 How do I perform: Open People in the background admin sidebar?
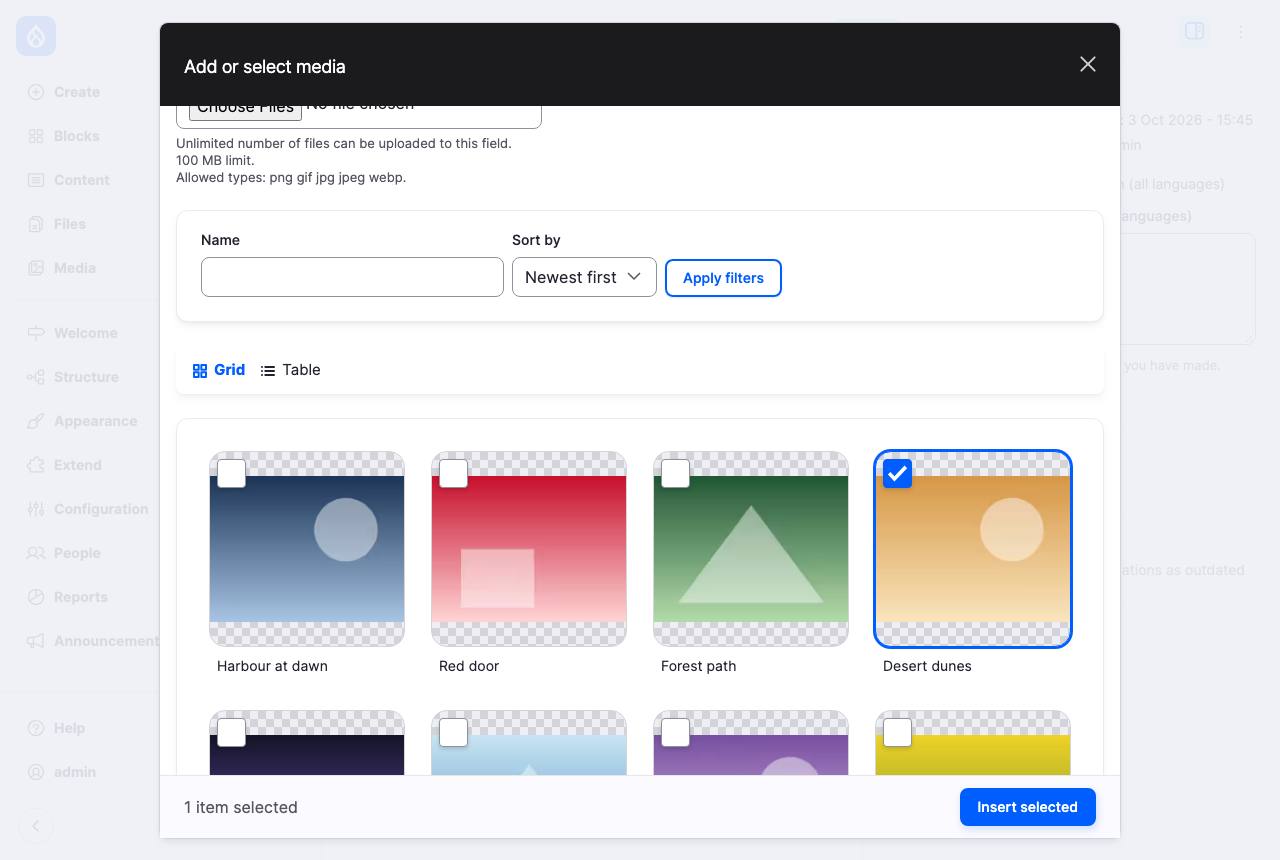point(64,553)
